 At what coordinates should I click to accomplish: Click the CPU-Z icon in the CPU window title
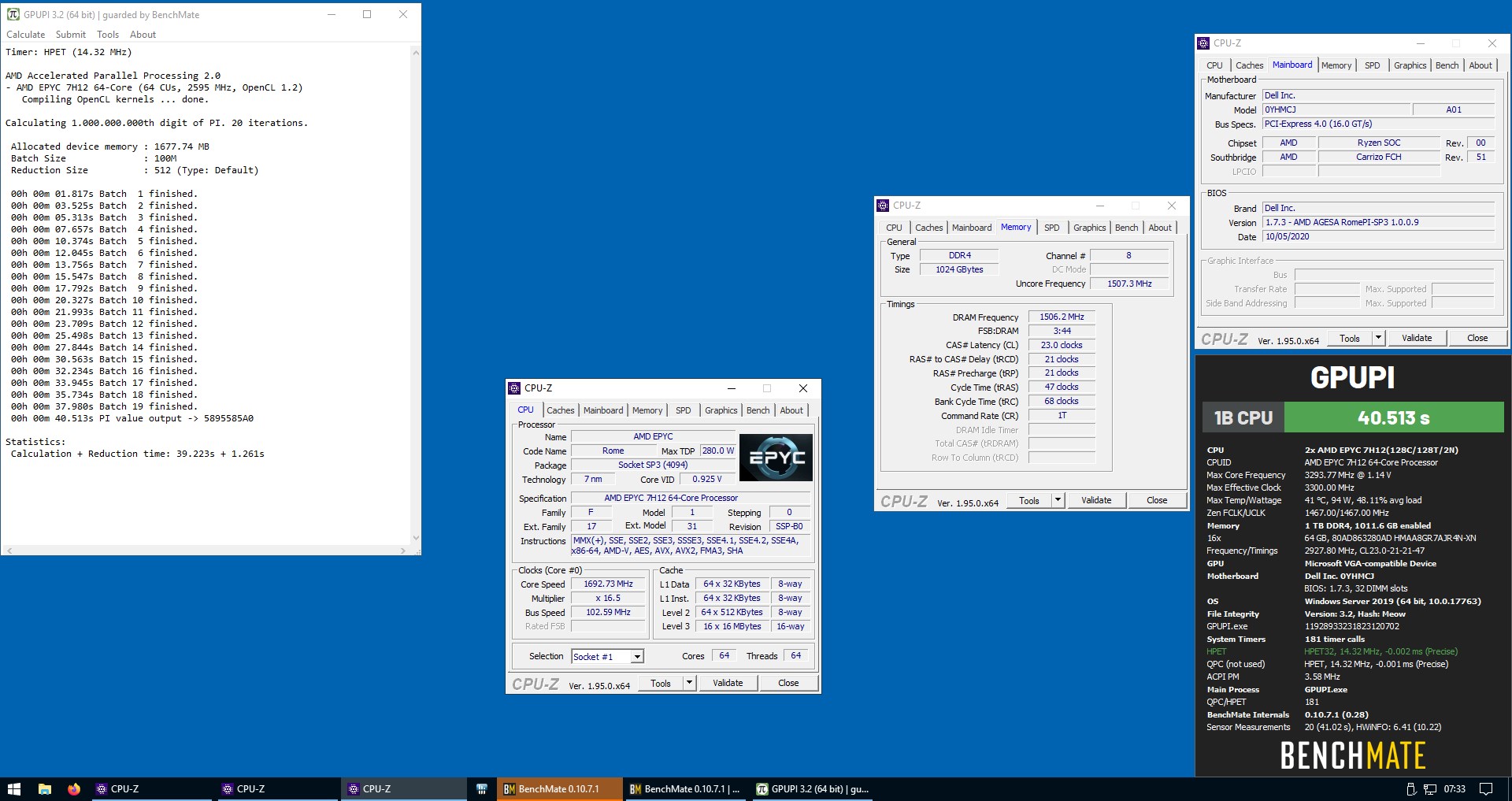(x=514, y=388)
